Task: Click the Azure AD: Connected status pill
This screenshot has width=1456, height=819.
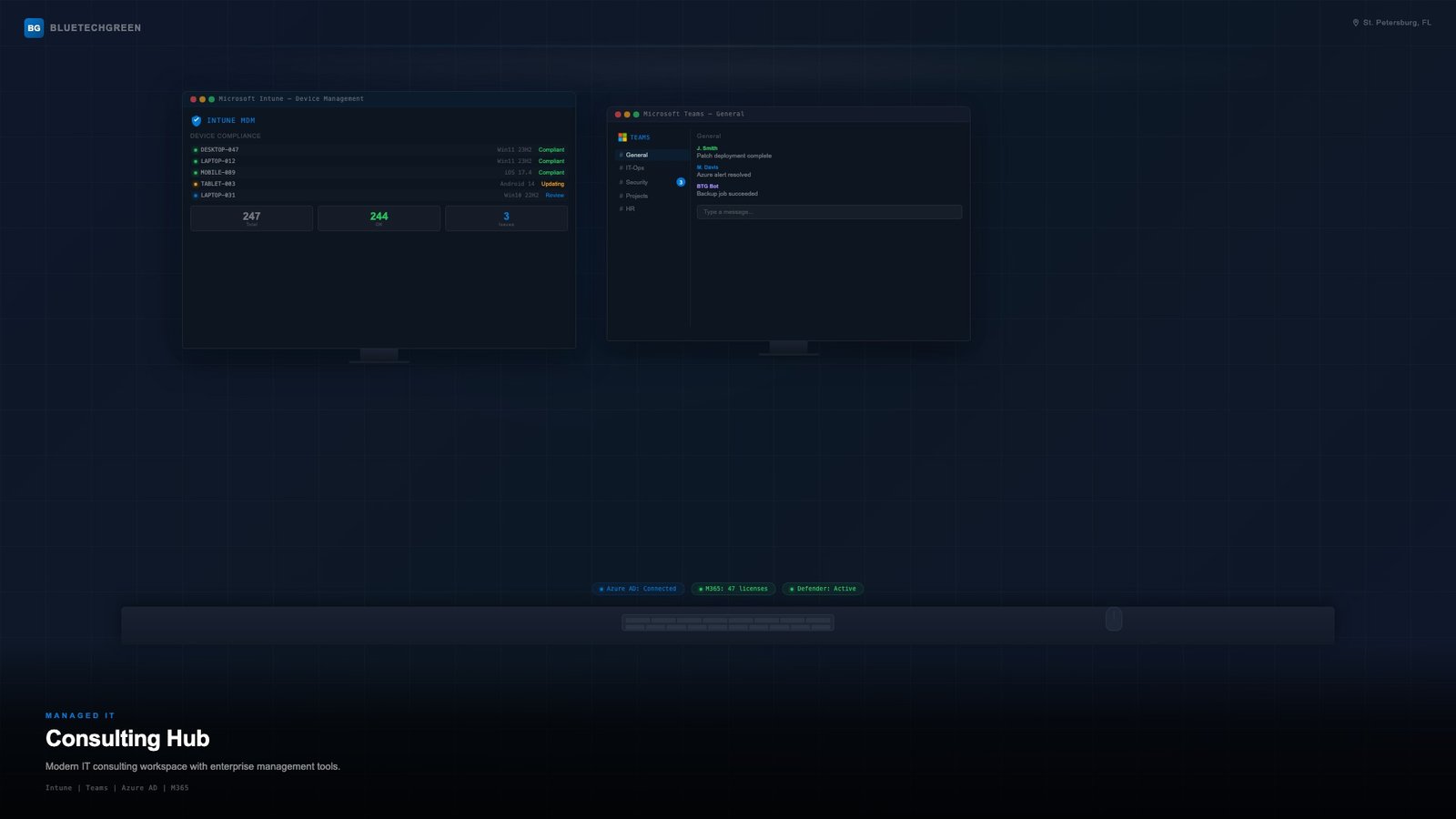Action: click(638, 589)
